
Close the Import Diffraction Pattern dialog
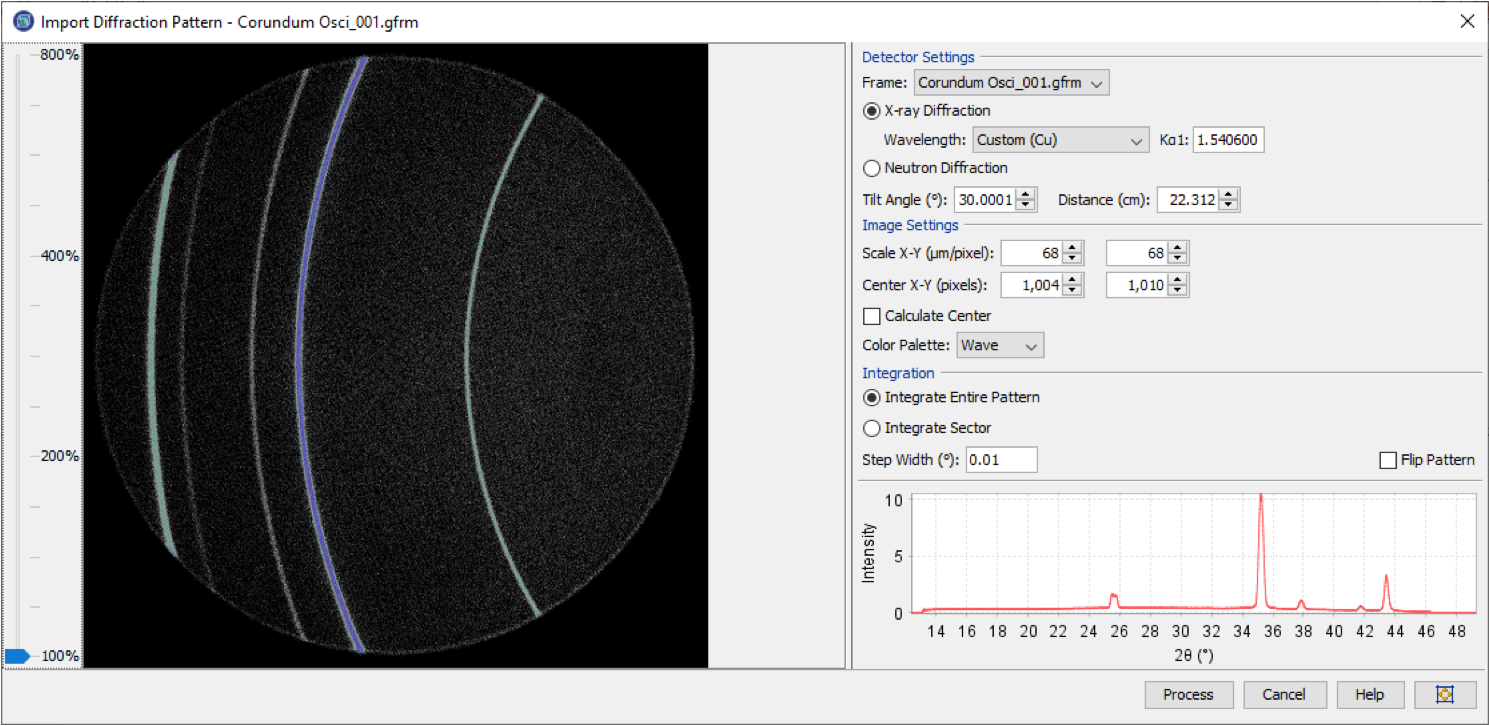click(x=1467, y=21)
